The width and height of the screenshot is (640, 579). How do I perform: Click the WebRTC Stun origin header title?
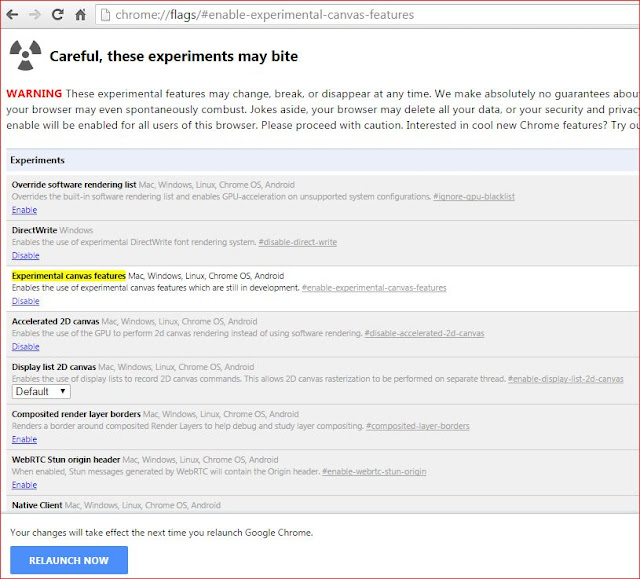[66, 460]
